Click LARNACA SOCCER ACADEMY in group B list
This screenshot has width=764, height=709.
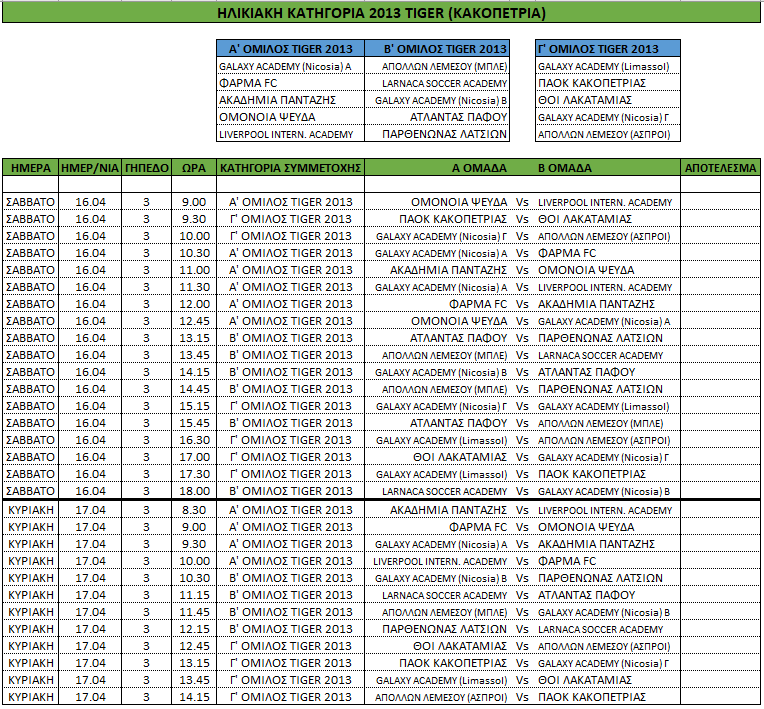pyautogui.click(x=444, y=83)
